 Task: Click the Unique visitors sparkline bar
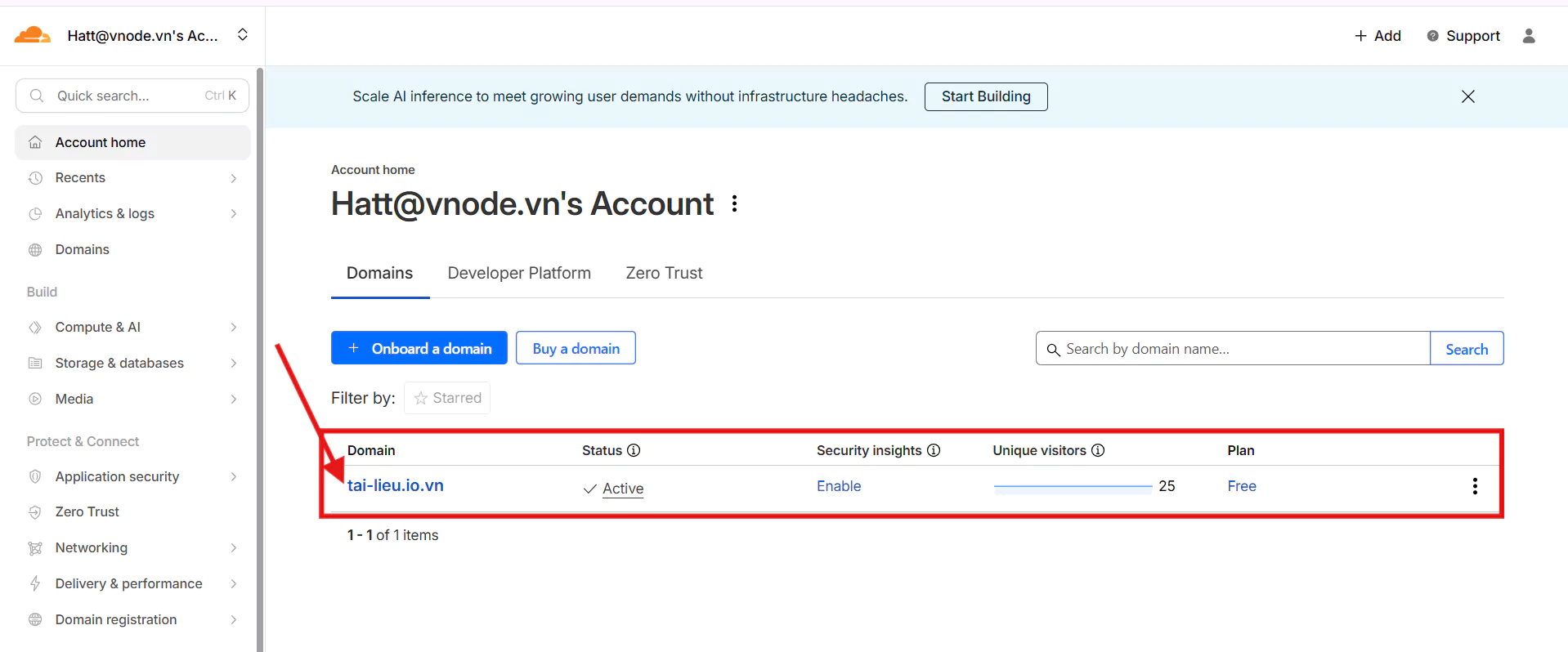point(1072,487)
